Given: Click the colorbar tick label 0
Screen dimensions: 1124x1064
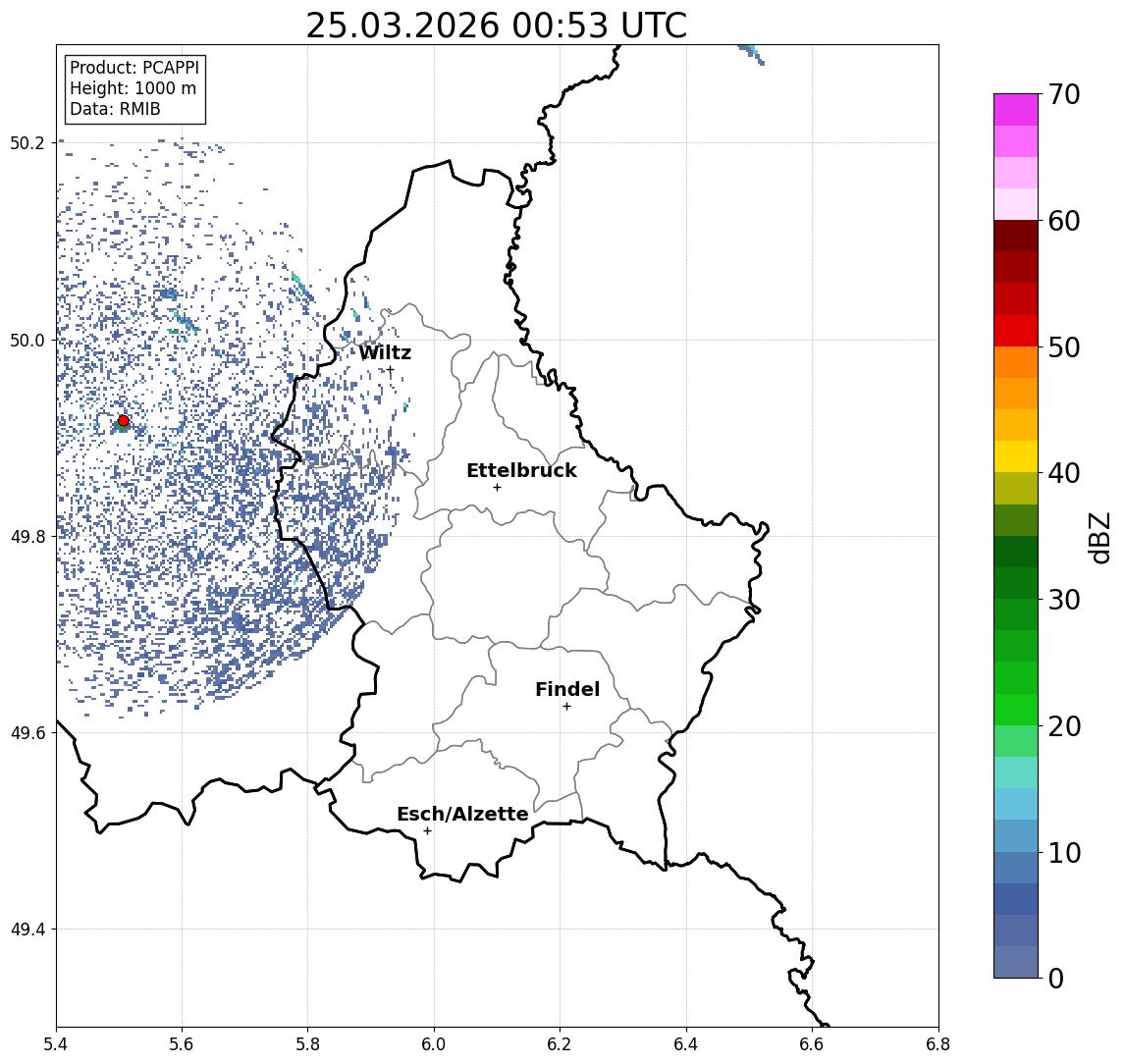Looking at the screenshot, I should pos(1056,978).
